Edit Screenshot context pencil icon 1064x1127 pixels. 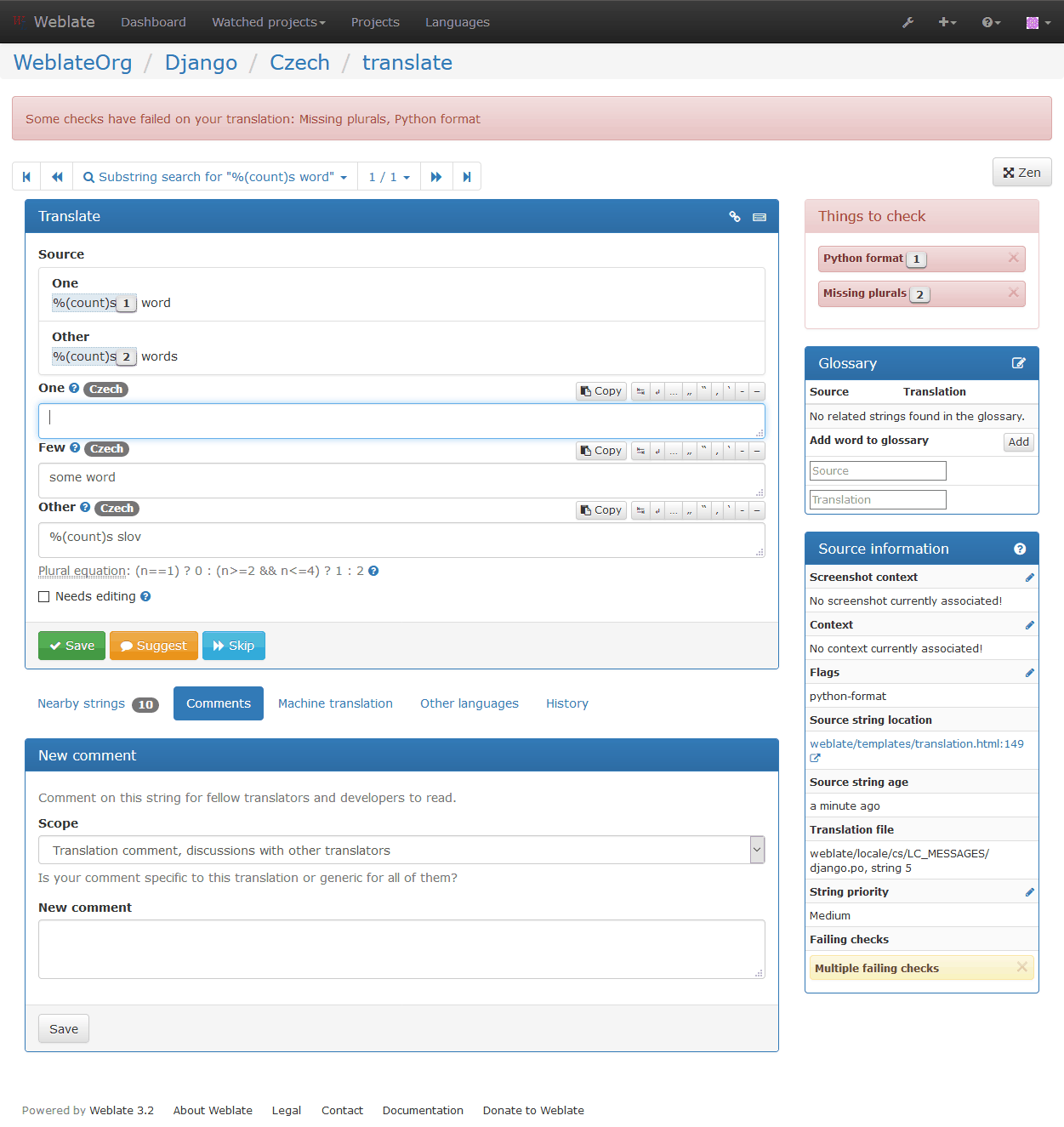point(1030,578)
